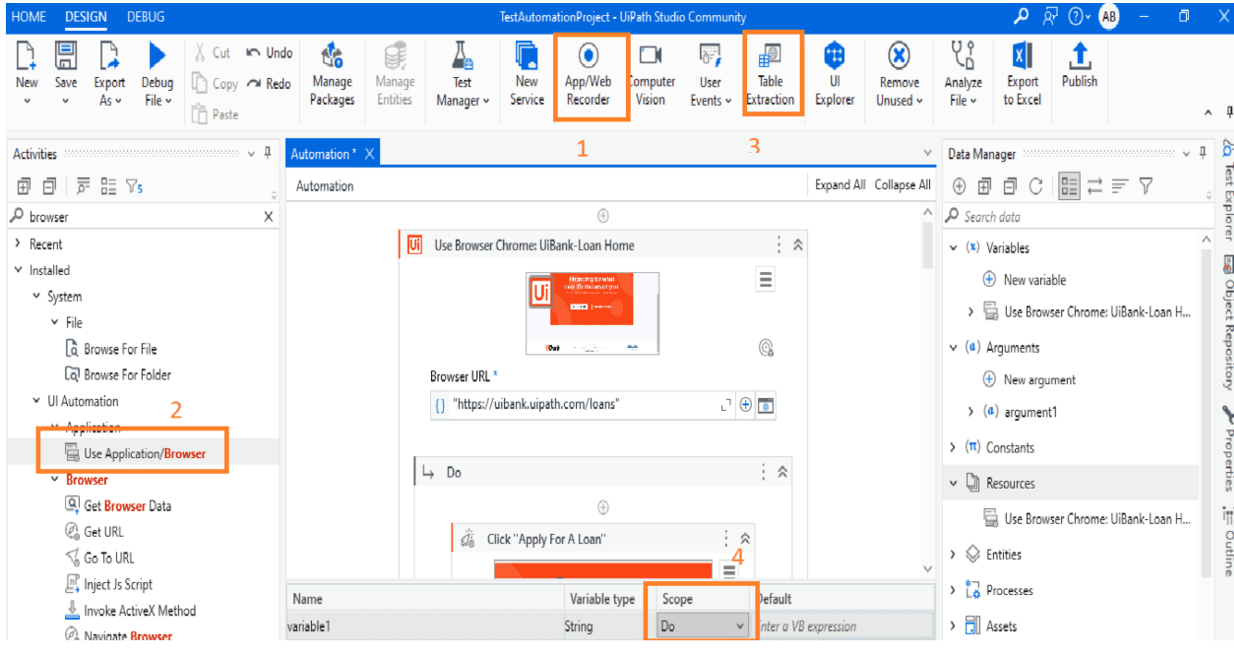The height and width of the screenshot is (660, 1234).
Task: Redo the last undone change
Action: [x=269, y=84]
